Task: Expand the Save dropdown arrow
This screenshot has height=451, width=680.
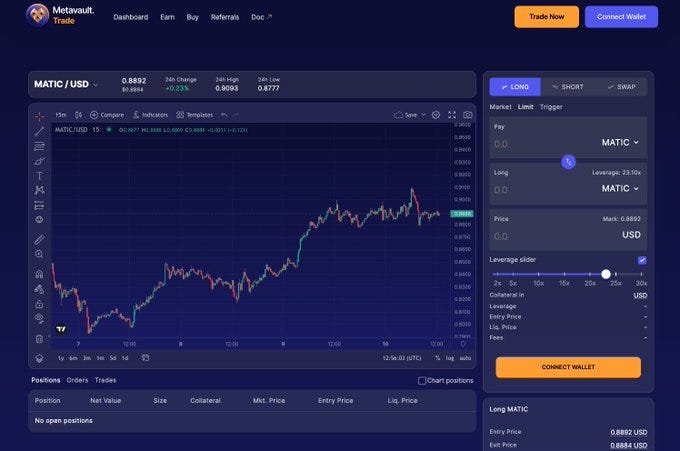Action: 424,115
